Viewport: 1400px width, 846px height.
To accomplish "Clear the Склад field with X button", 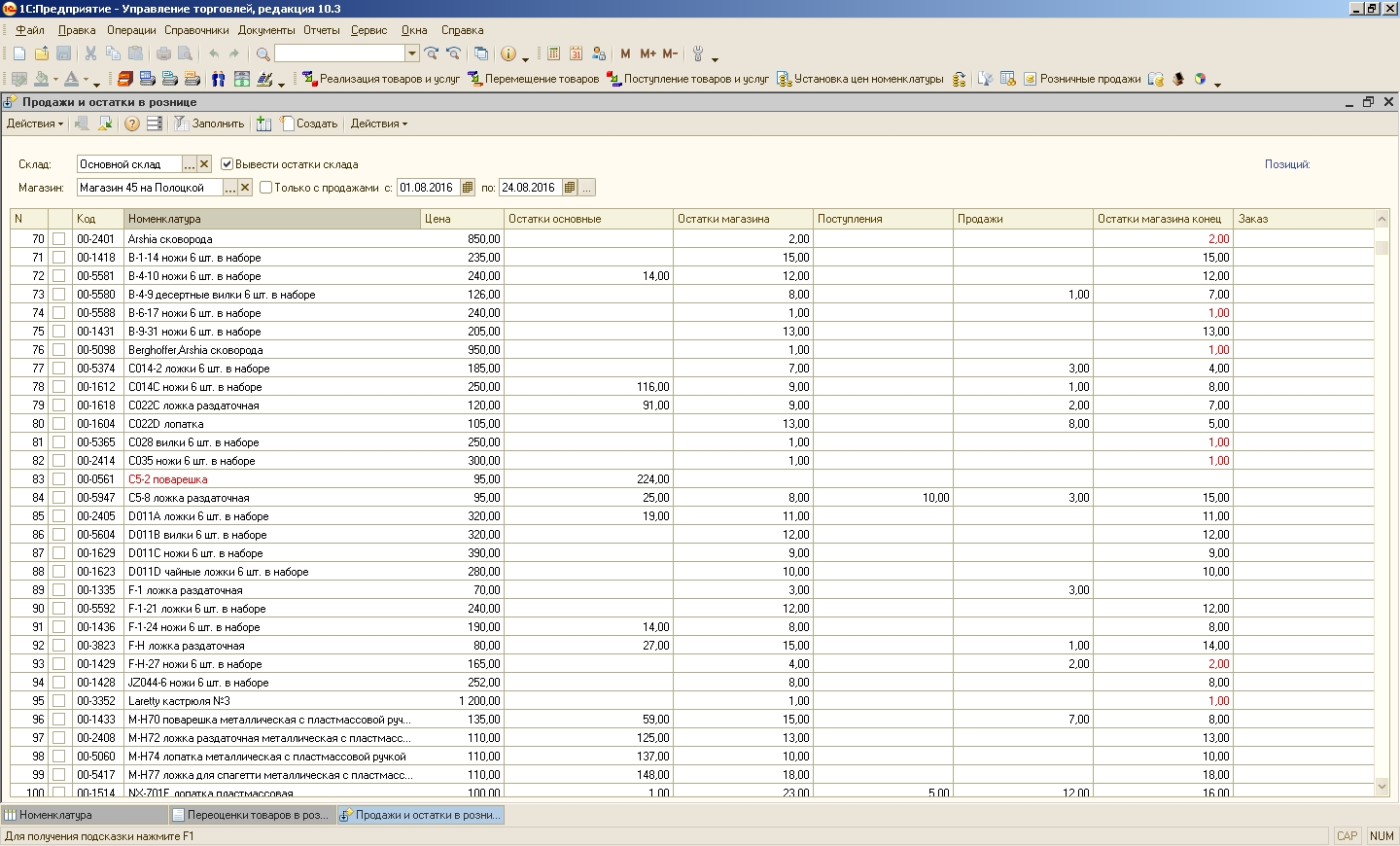I will coord(204,164).
